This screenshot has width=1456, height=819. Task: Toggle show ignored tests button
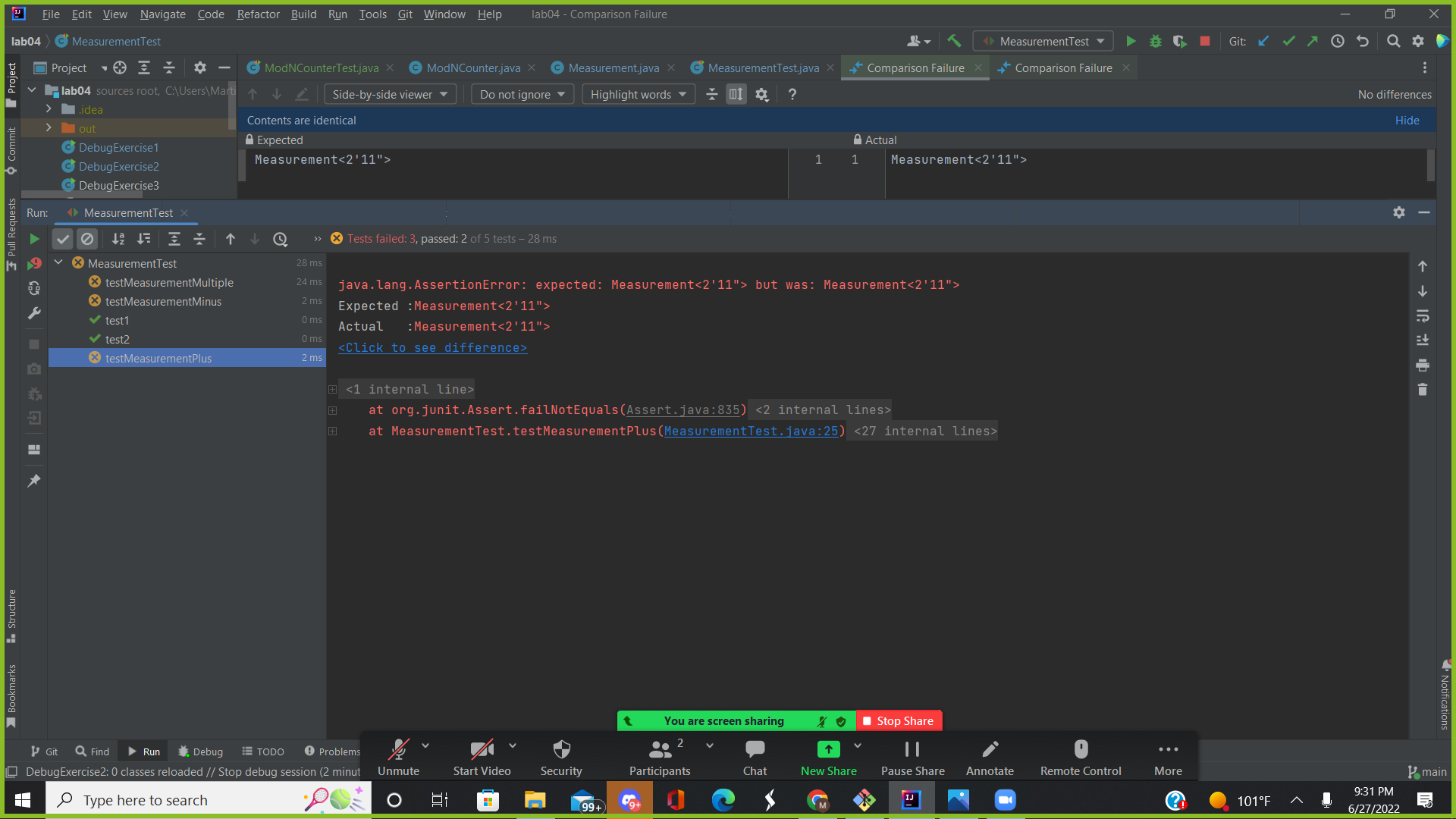87,239
